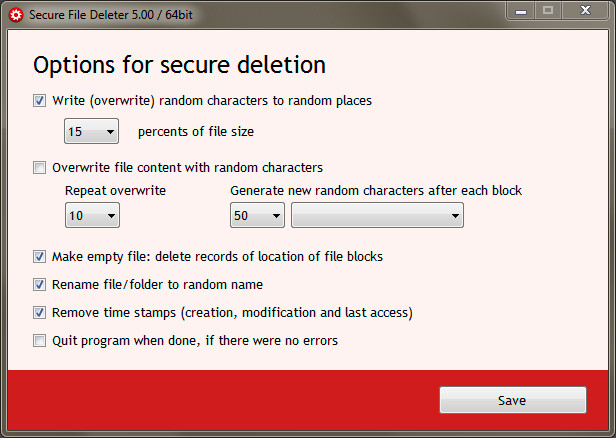Viewport: 616px width, 438px height.
Task: Minimize the Secure File Deleter window
Action: (x=521, y=11)
